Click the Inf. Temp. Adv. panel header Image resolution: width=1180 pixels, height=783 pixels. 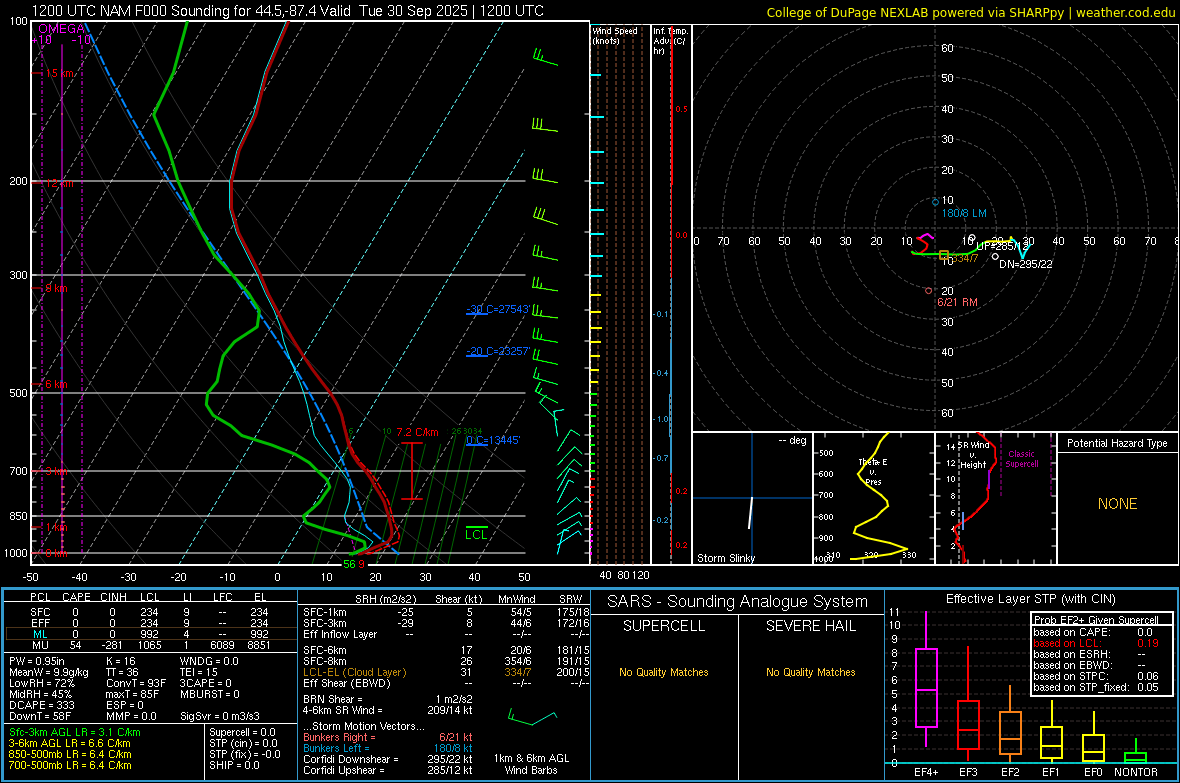(670, 41)
